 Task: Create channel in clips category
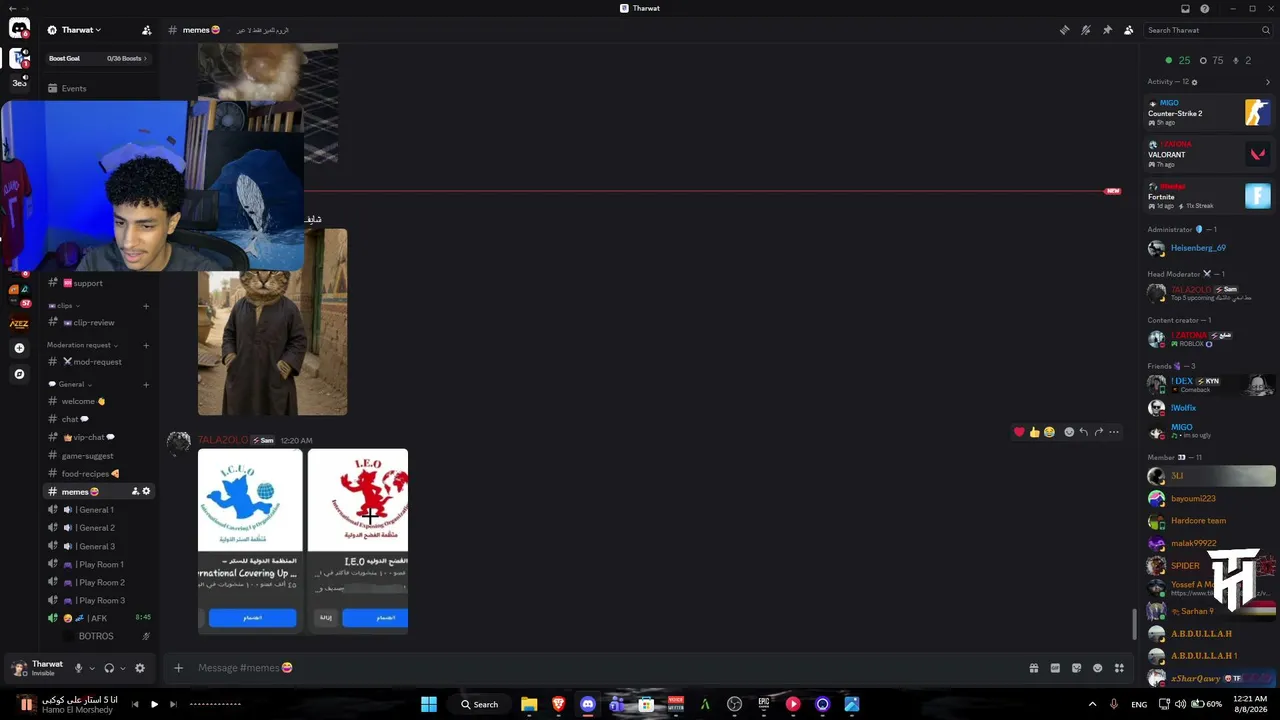tap(146, 306)
